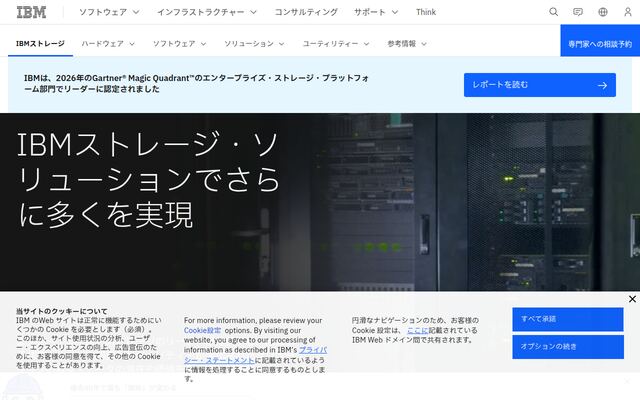Screen dimensions: 640x400
Task: Expand the インフラストラクチャー menu
Action: point(207,12)
